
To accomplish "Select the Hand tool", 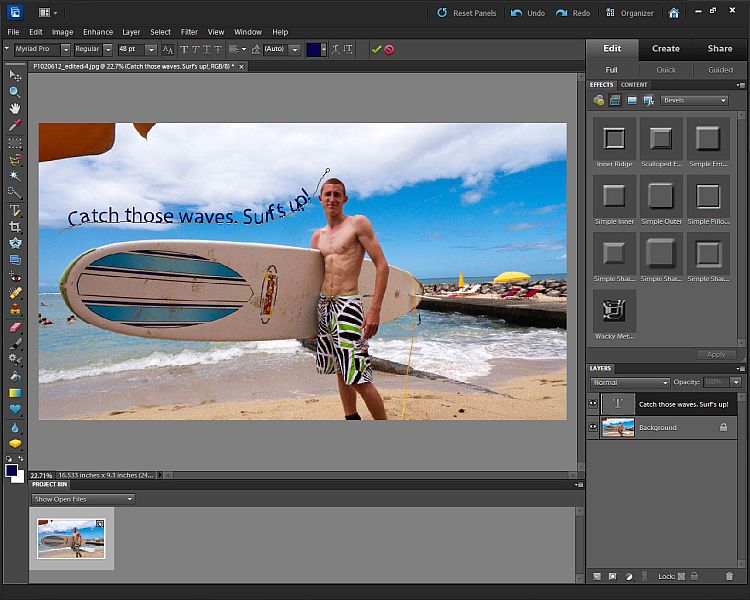I will pos(15,108).
